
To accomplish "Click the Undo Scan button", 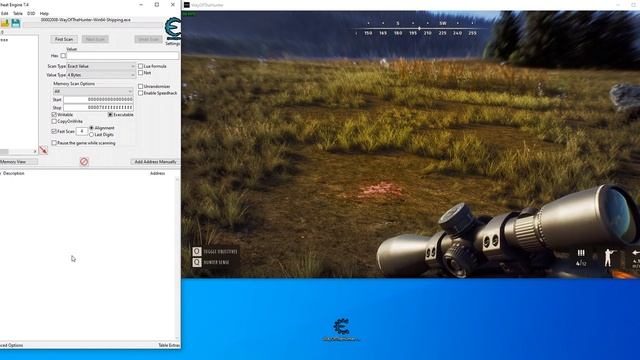I will pos(148,39).
